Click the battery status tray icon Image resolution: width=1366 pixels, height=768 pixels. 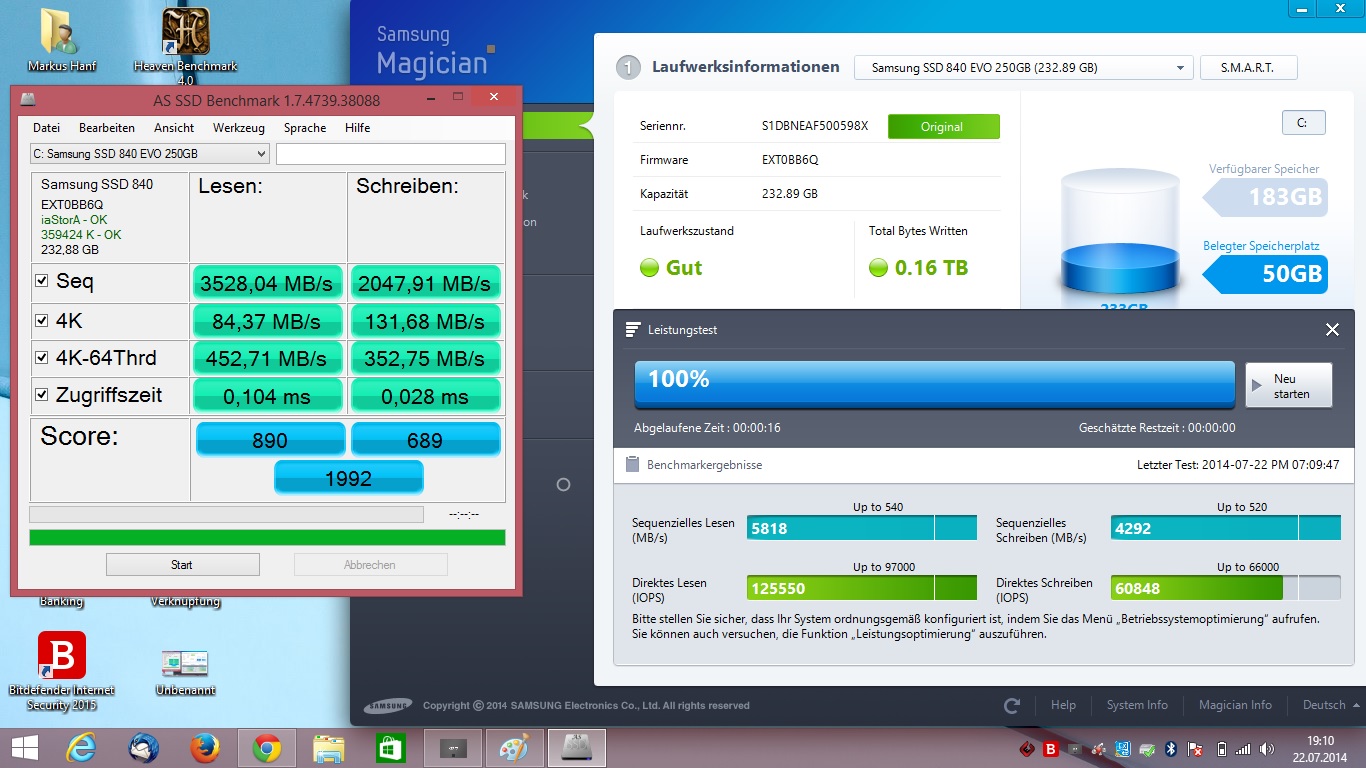(1221, 748)
